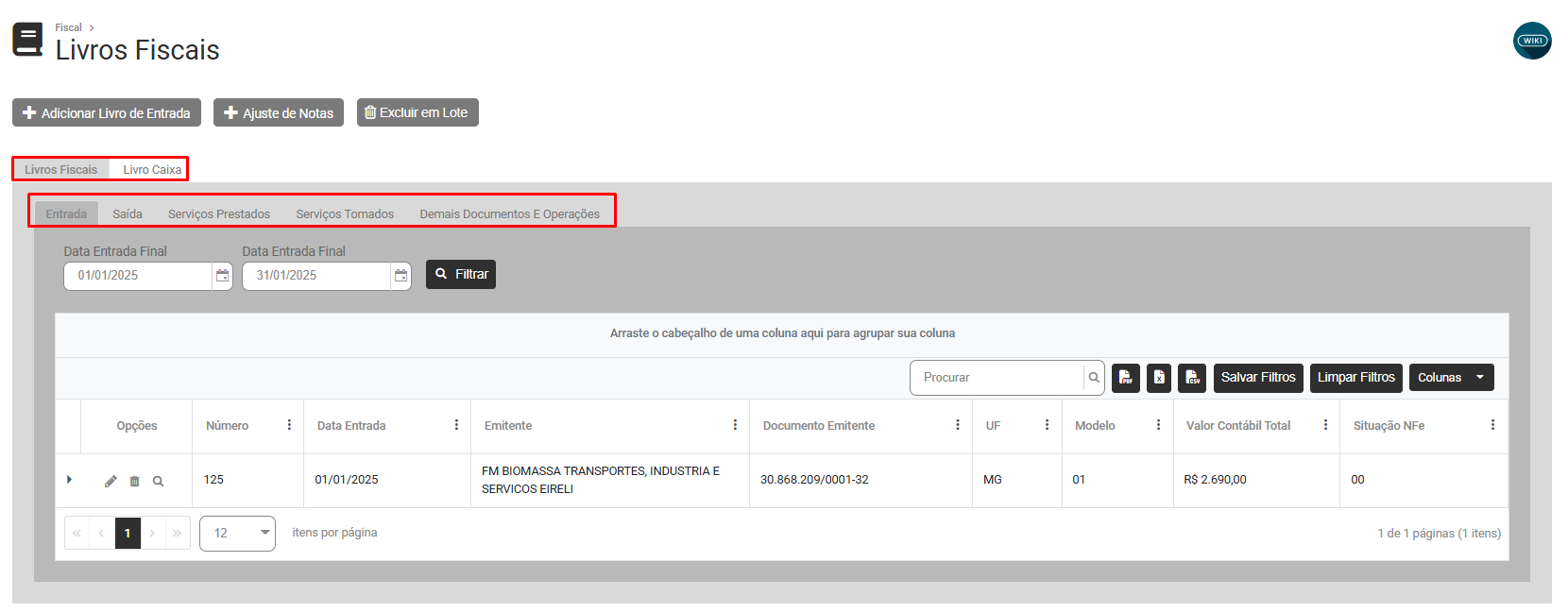
Task: Edit entry 125 with pencil icon
Action: click(x=111, y=481)
